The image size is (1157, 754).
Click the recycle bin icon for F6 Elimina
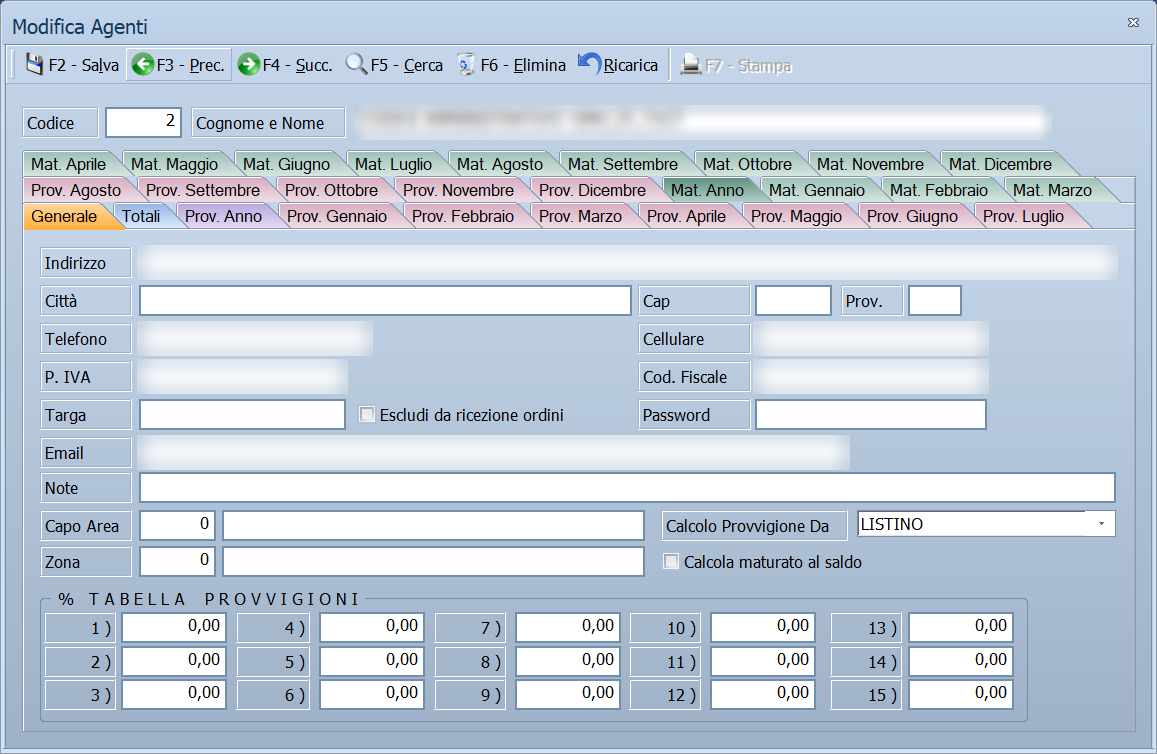[x=466, y=65]
